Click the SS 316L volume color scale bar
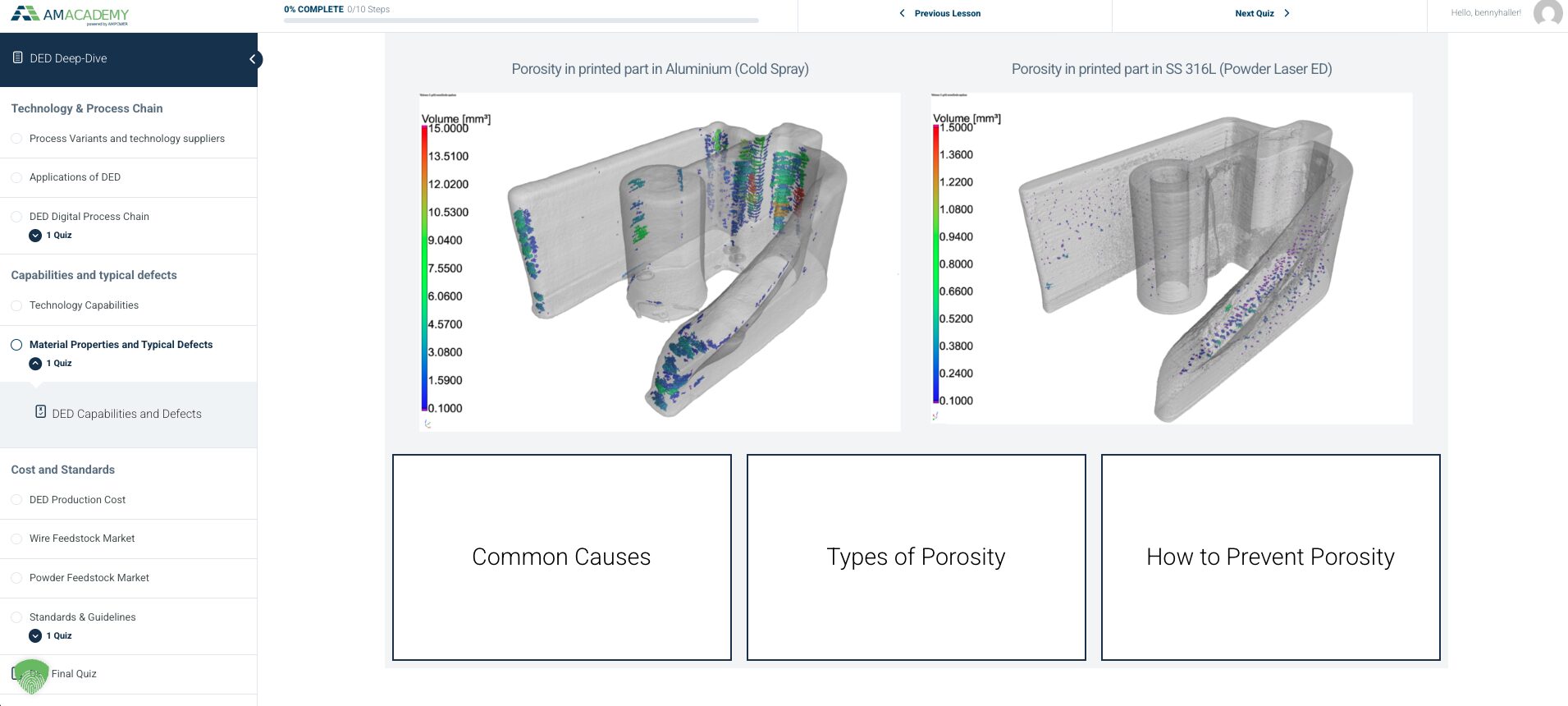Screen dimensions: 1568x706 (935, 264)
